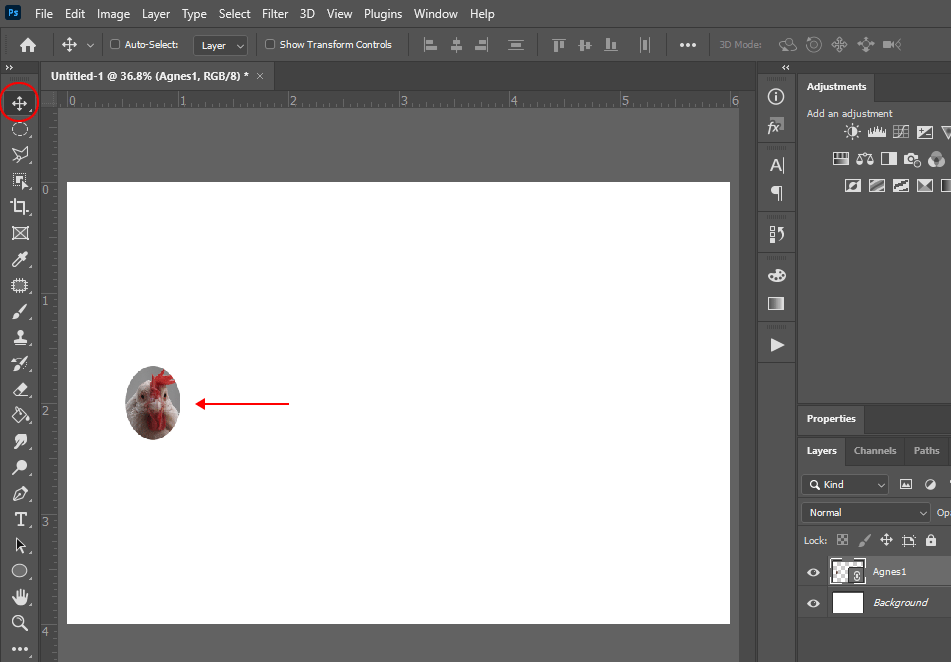Choose the Eyedropper tool

(x=20, y=259)
